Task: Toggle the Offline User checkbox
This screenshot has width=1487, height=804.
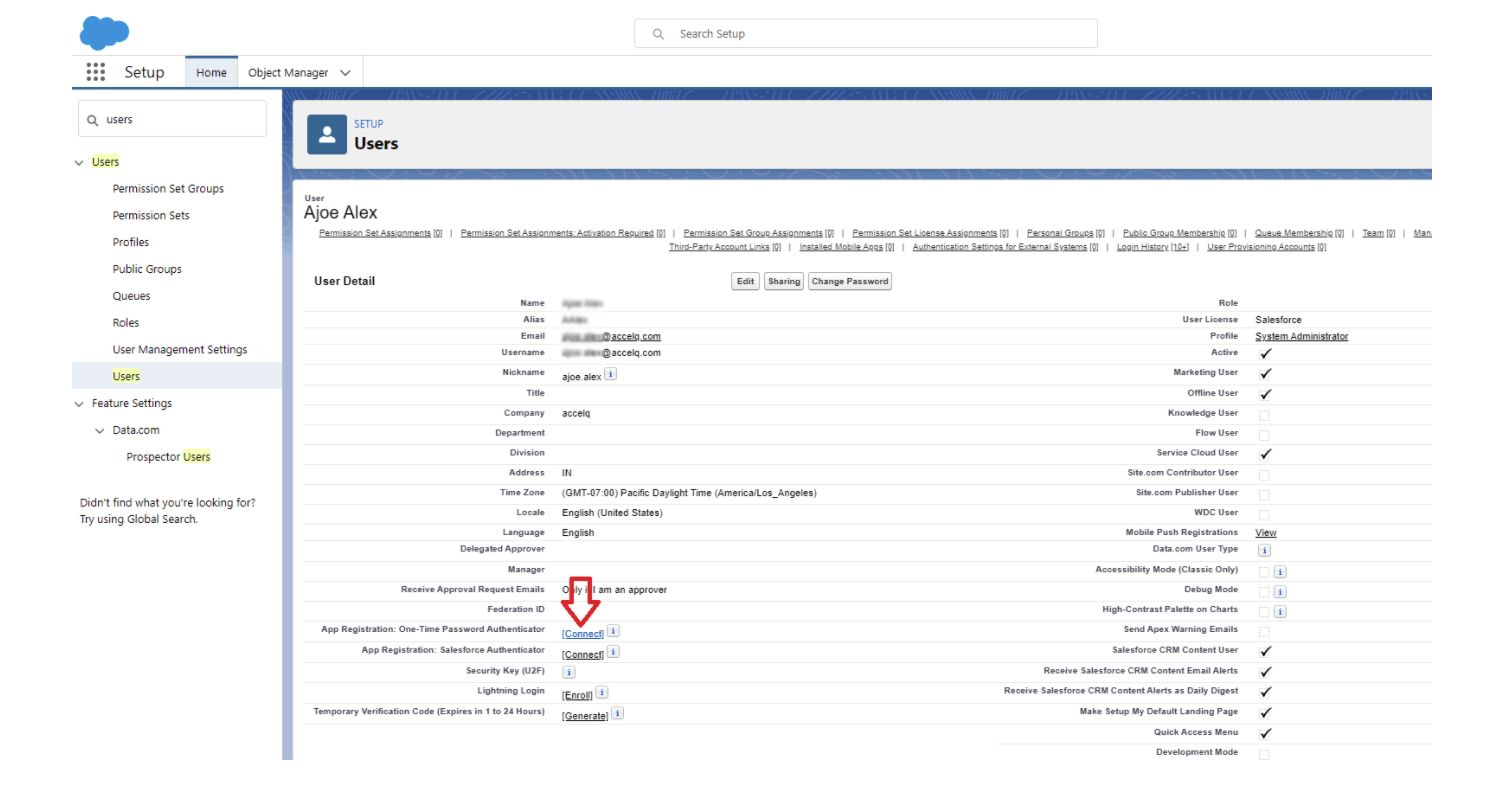Action: 1265,394
